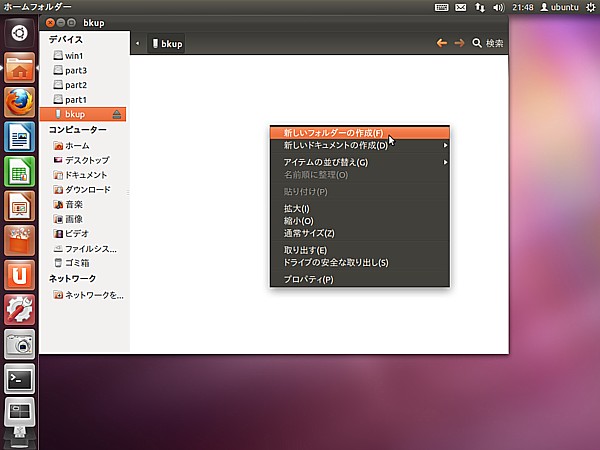Open Ubuntu One launcher icon
600x450 pixels.
[20, 275]
